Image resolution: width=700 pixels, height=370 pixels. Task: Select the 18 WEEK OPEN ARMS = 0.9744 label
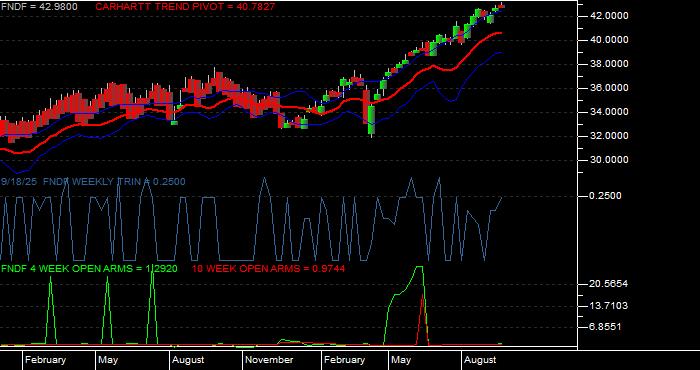268,269
